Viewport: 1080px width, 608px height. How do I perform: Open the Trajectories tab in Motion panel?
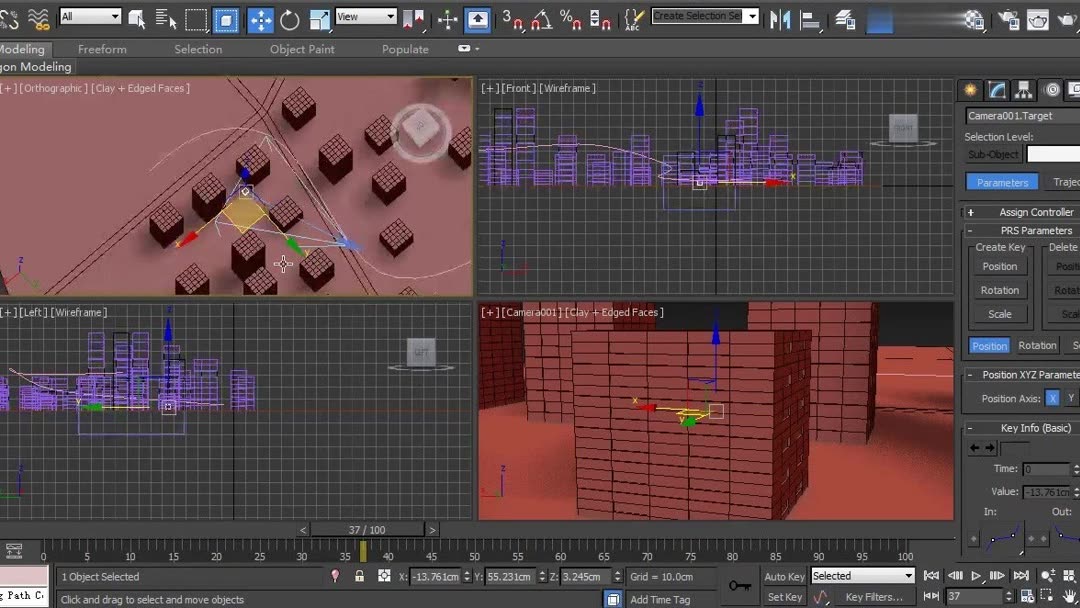pos(1063,182)
